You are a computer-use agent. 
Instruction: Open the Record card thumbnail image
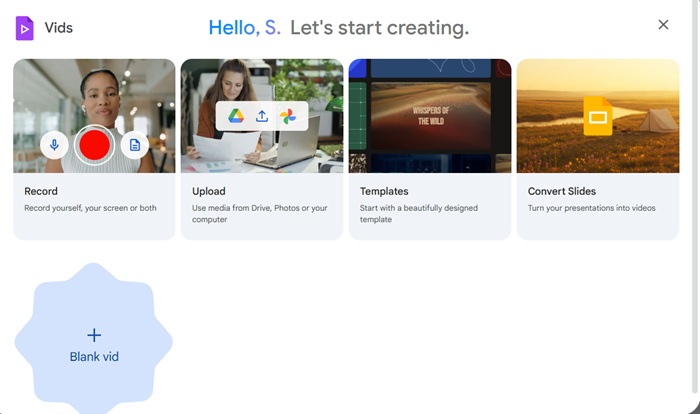pos(94,116)
